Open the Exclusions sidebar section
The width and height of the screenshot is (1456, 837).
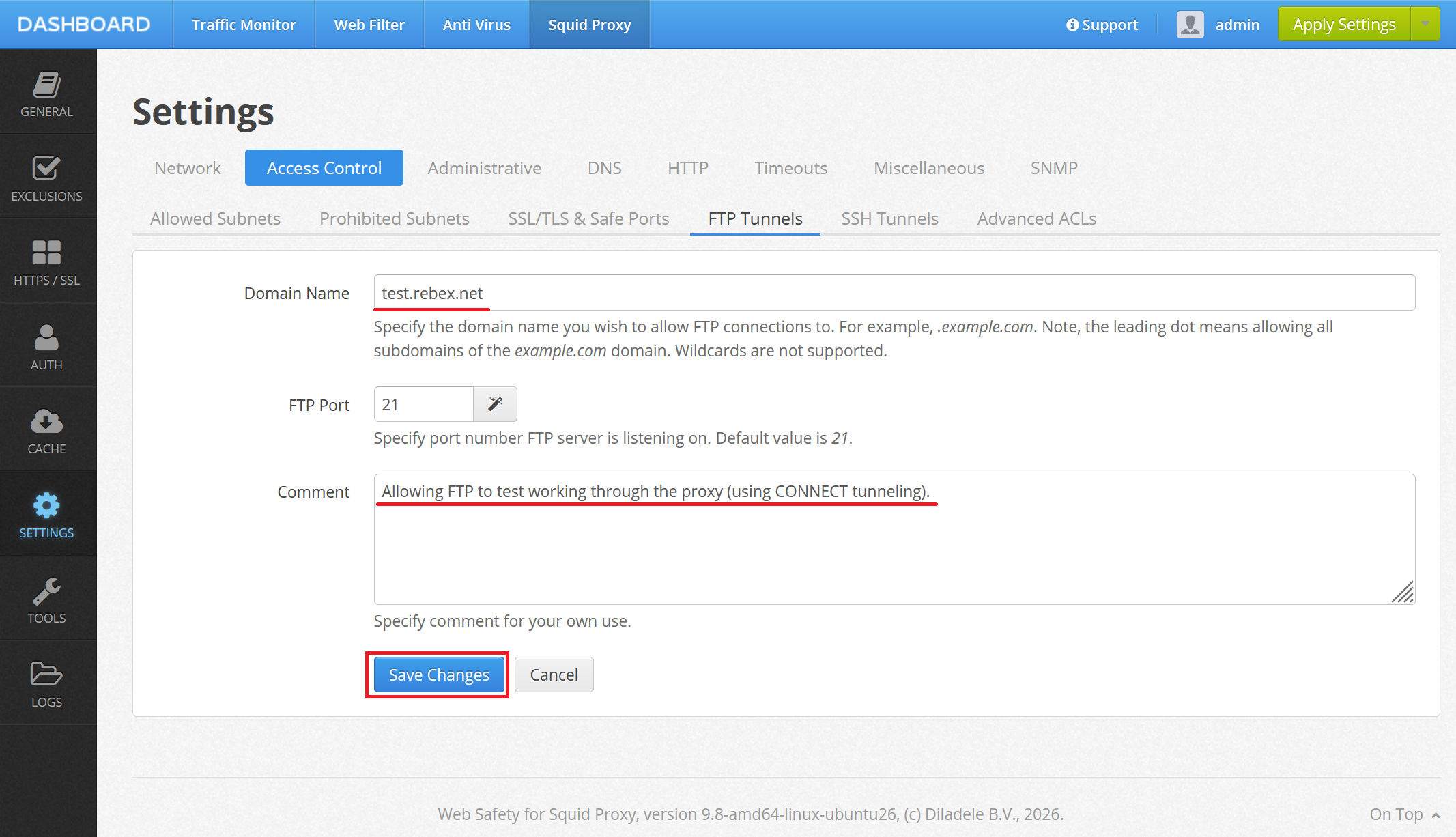point(46,178)
